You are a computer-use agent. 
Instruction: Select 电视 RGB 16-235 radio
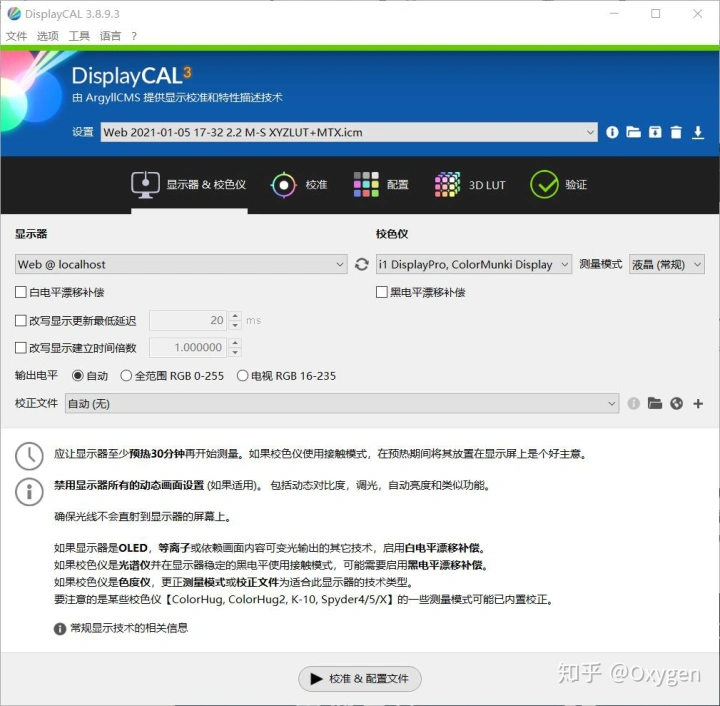242,376
